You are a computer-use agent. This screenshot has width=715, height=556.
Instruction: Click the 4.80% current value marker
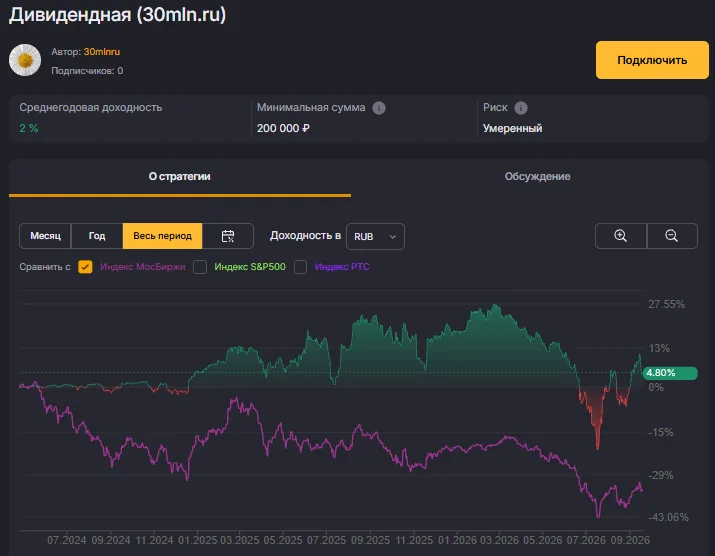(670, 373)
